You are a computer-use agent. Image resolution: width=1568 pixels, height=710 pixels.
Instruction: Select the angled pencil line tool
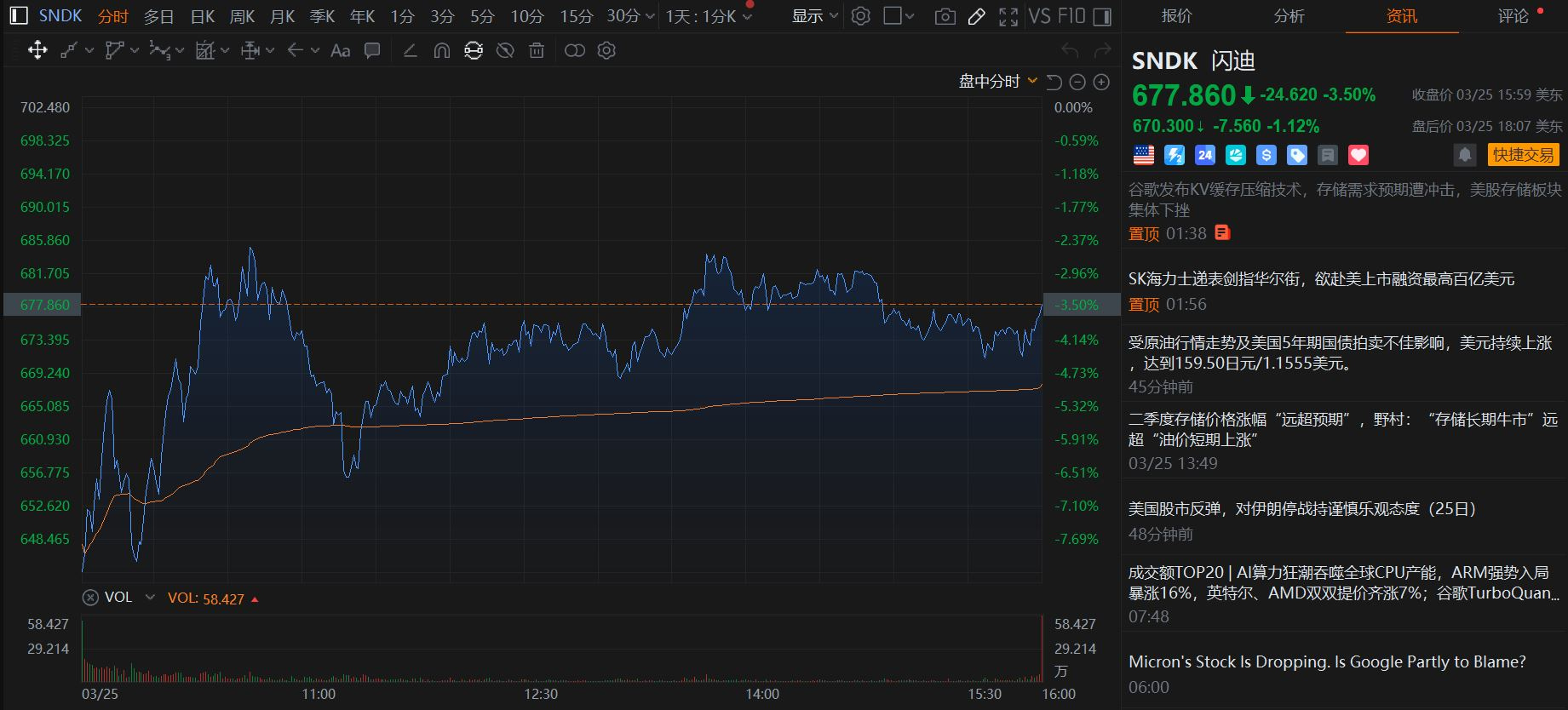coord(410,50)
